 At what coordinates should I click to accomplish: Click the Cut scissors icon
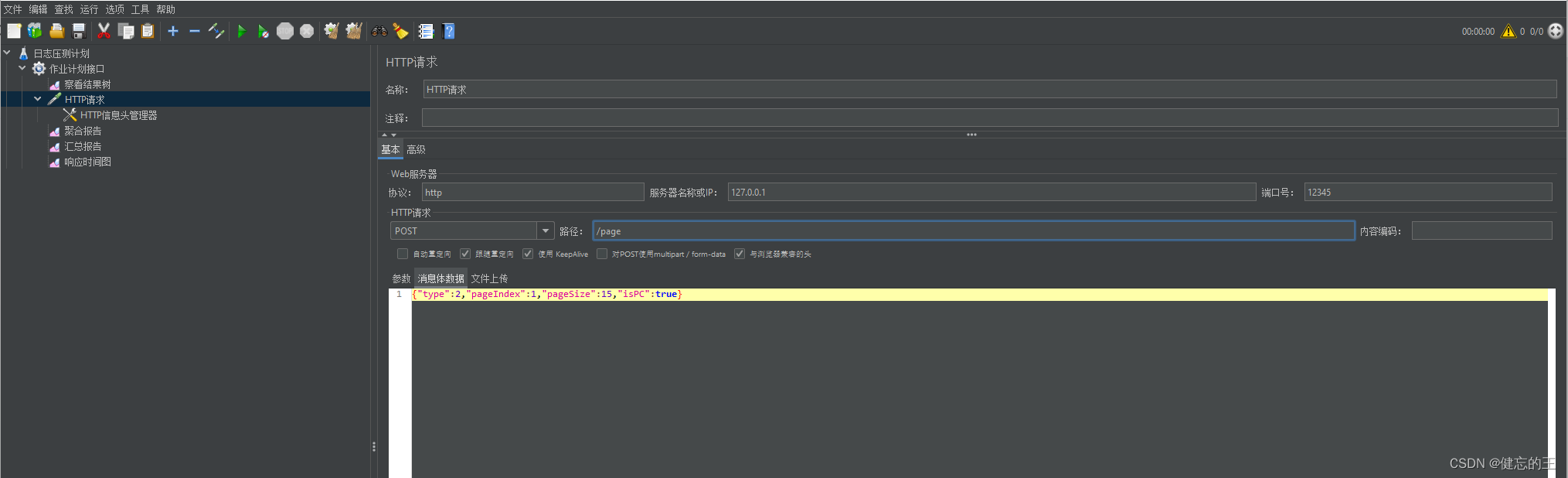click(x=104, y=31)
